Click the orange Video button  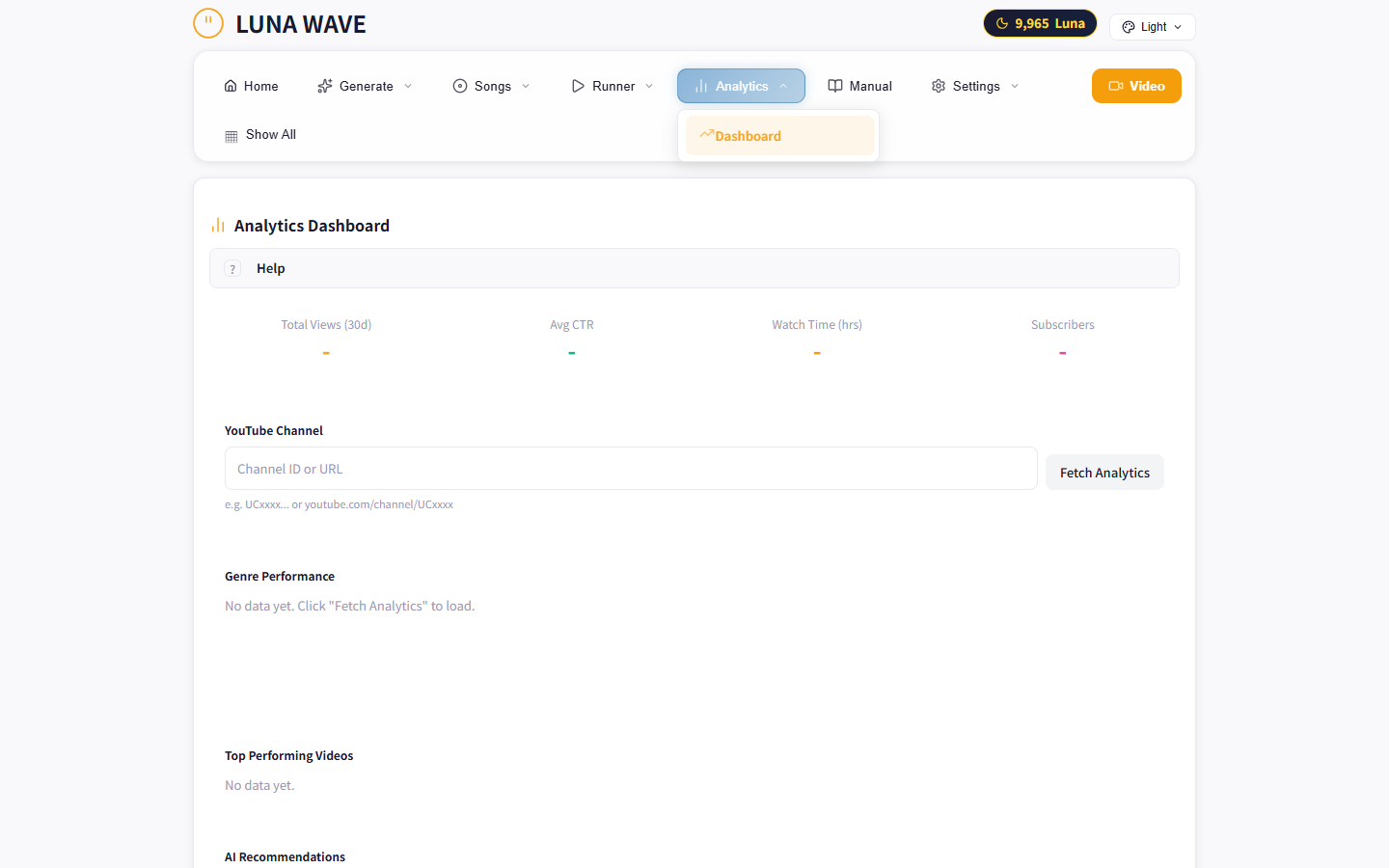1136,86
